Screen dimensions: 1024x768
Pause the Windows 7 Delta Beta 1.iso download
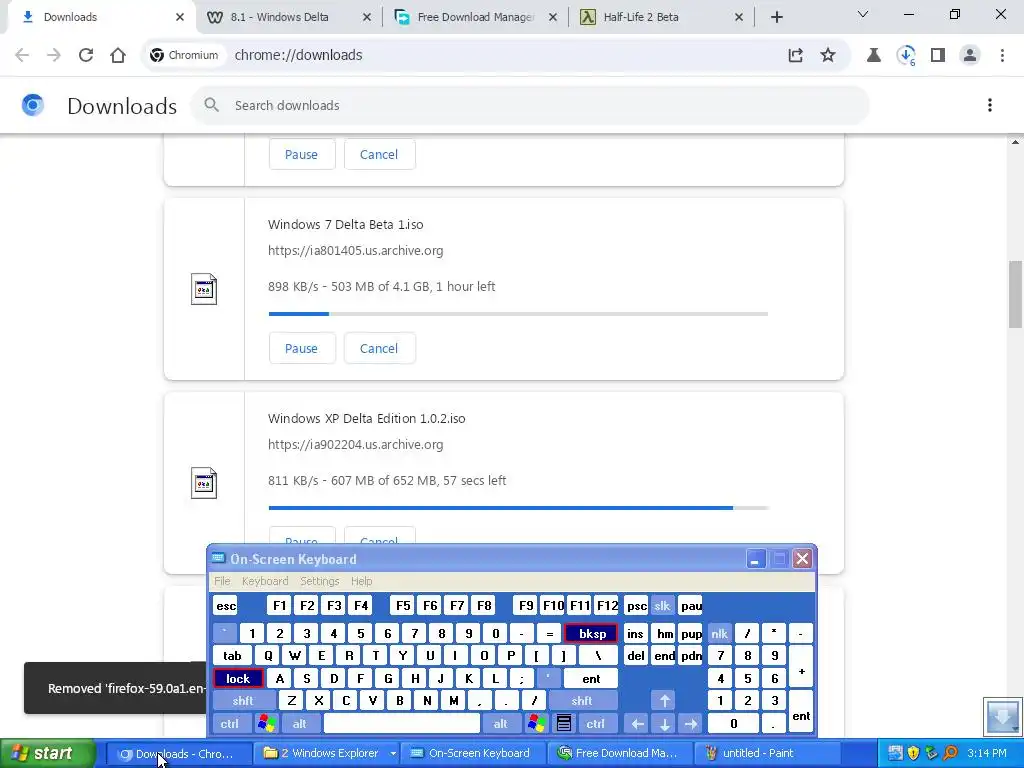(x=302, y=348)
